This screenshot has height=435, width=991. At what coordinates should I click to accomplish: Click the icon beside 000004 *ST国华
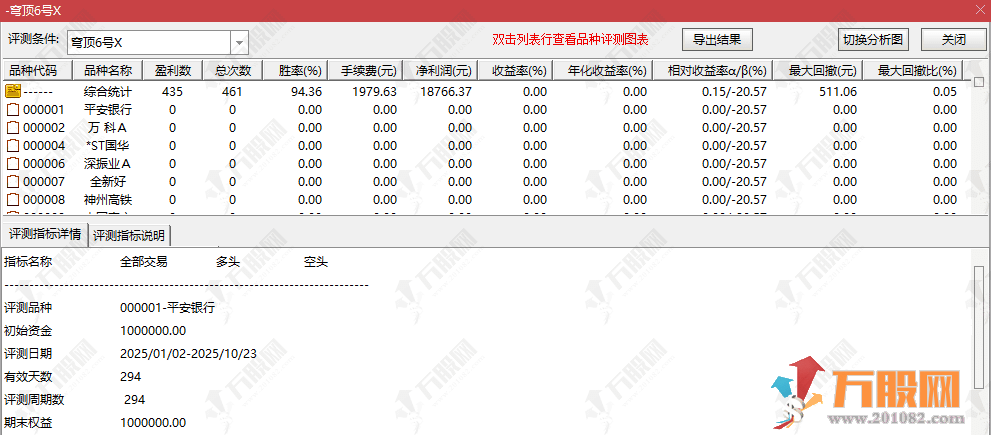coord(13,146)
